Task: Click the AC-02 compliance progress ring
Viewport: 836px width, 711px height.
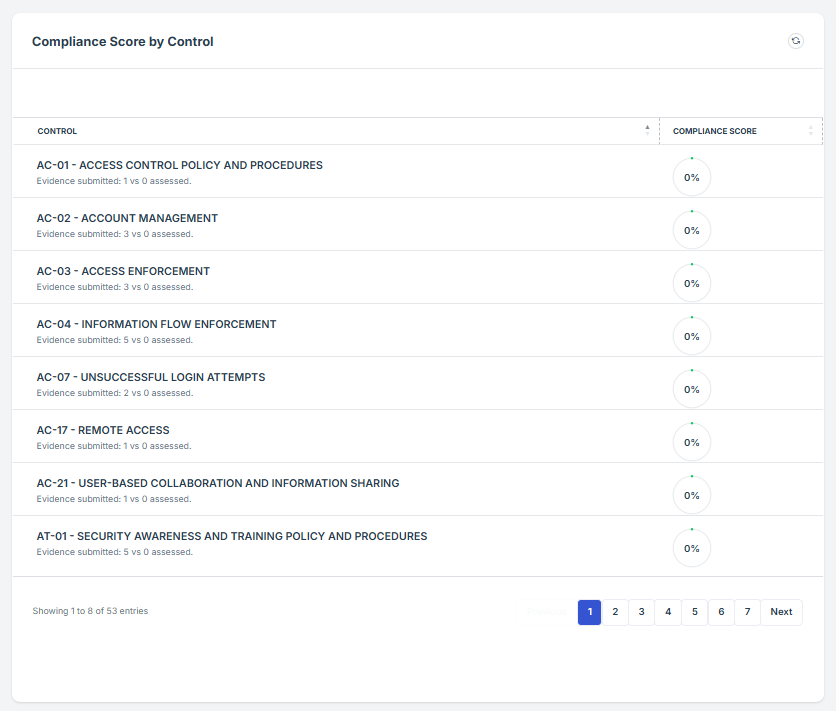Action: click(x=691, y=230)
